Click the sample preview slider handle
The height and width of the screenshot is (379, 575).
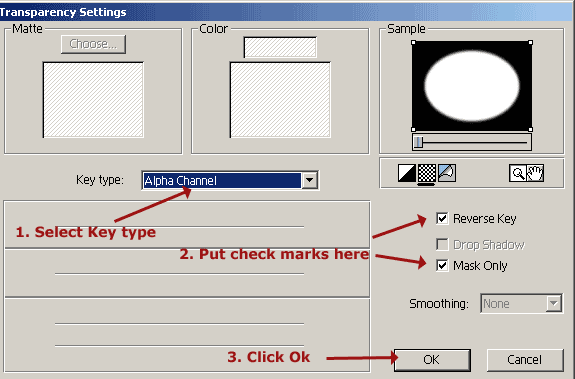[418, 142]
